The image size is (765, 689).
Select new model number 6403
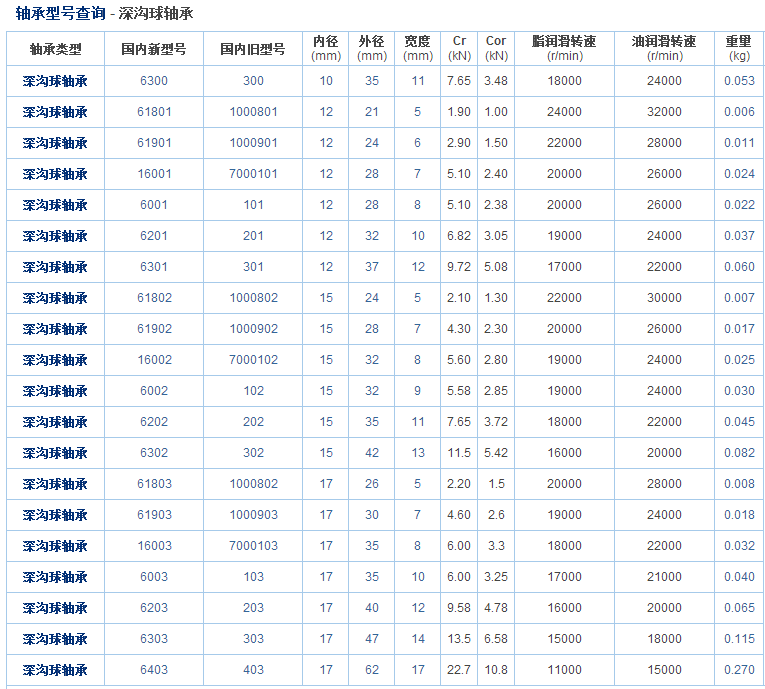(154, 669)
